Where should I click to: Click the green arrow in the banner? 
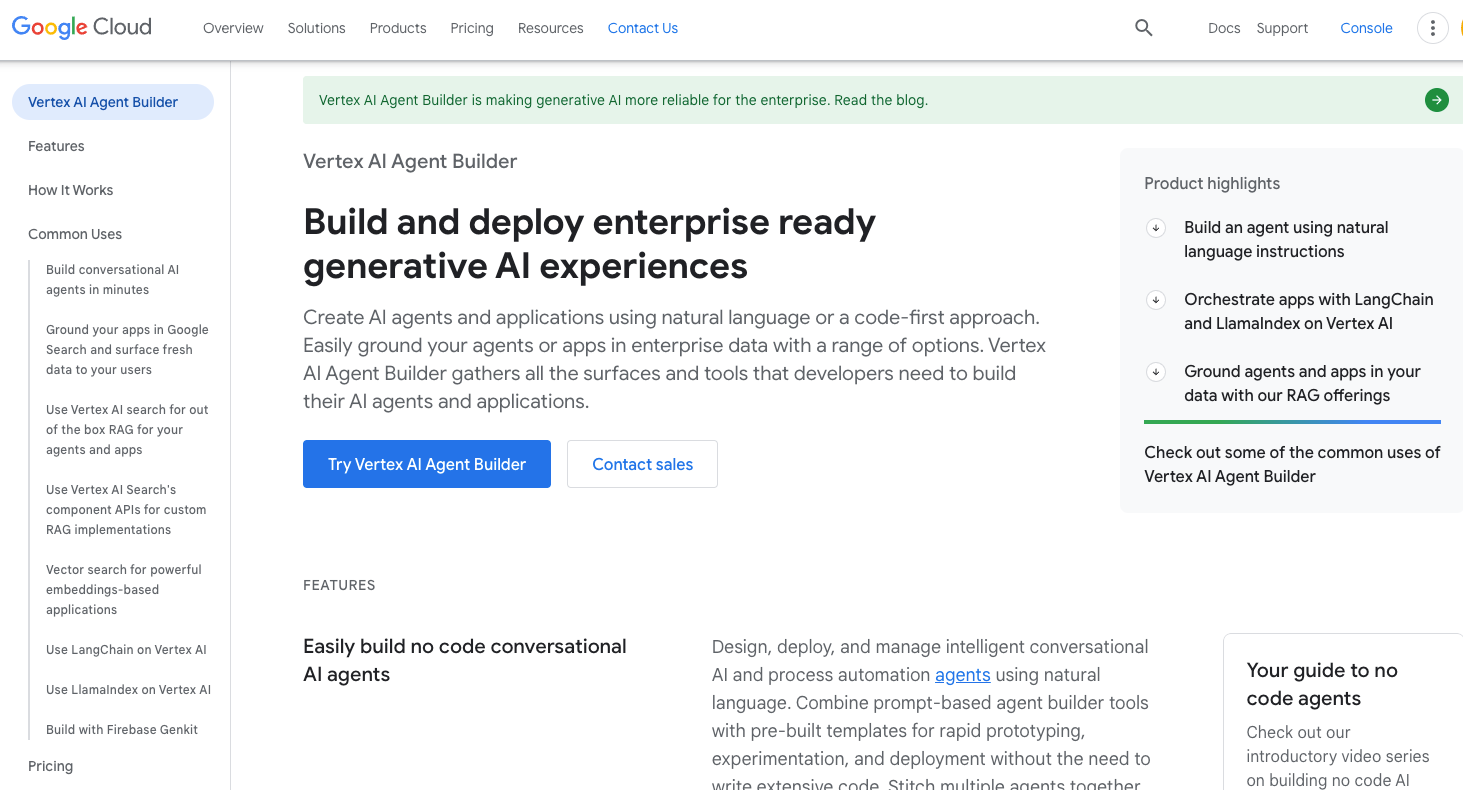pos(1436,100)
